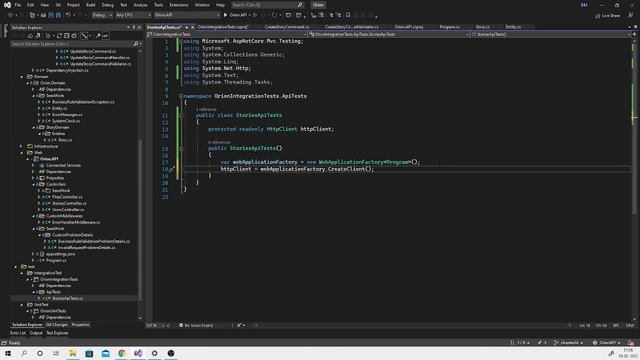640x360 pixels.
Task: Open the Build menu
Action: (x=91, y=5)
